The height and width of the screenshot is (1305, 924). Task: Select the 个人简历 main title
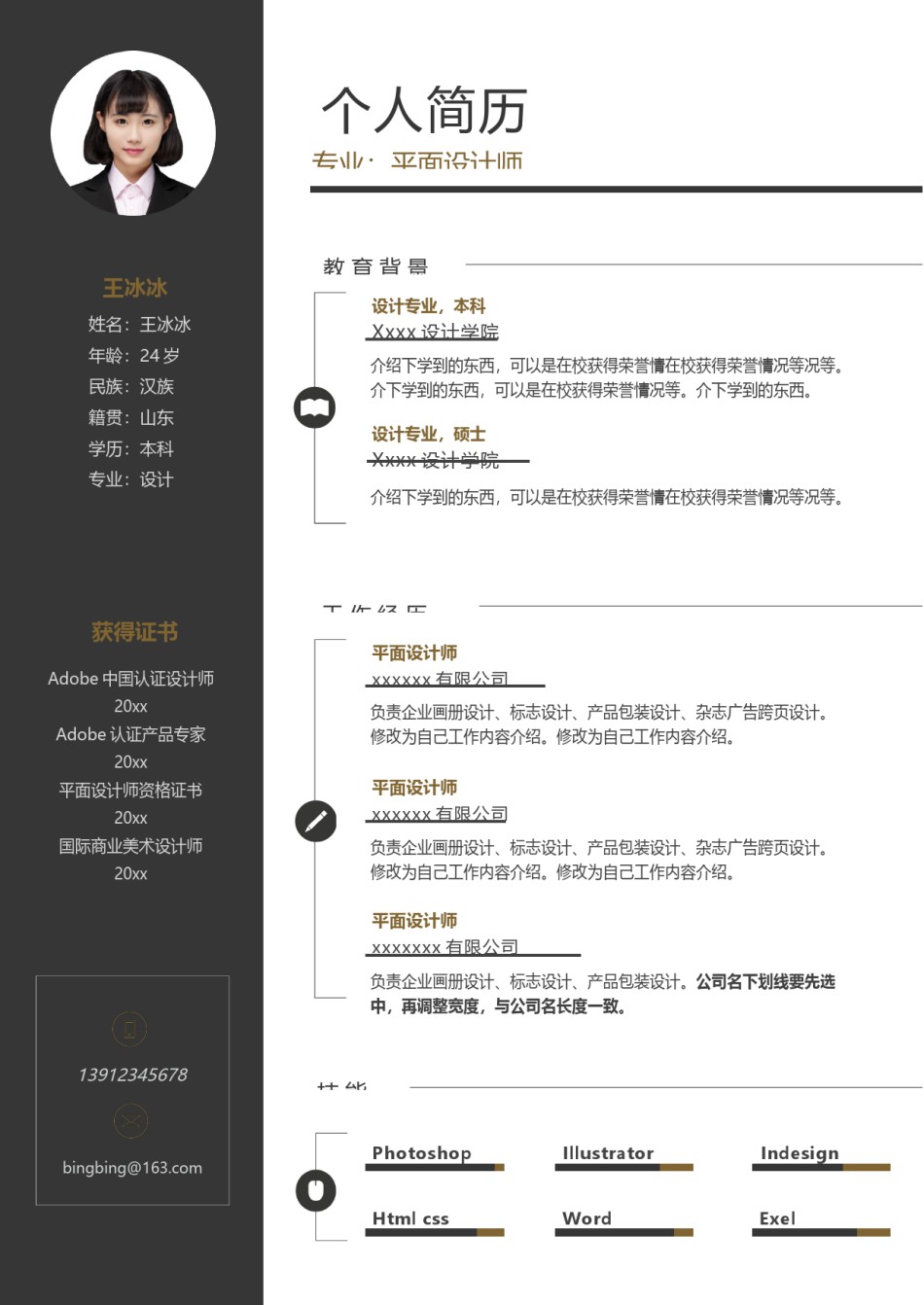click(422, 110)
